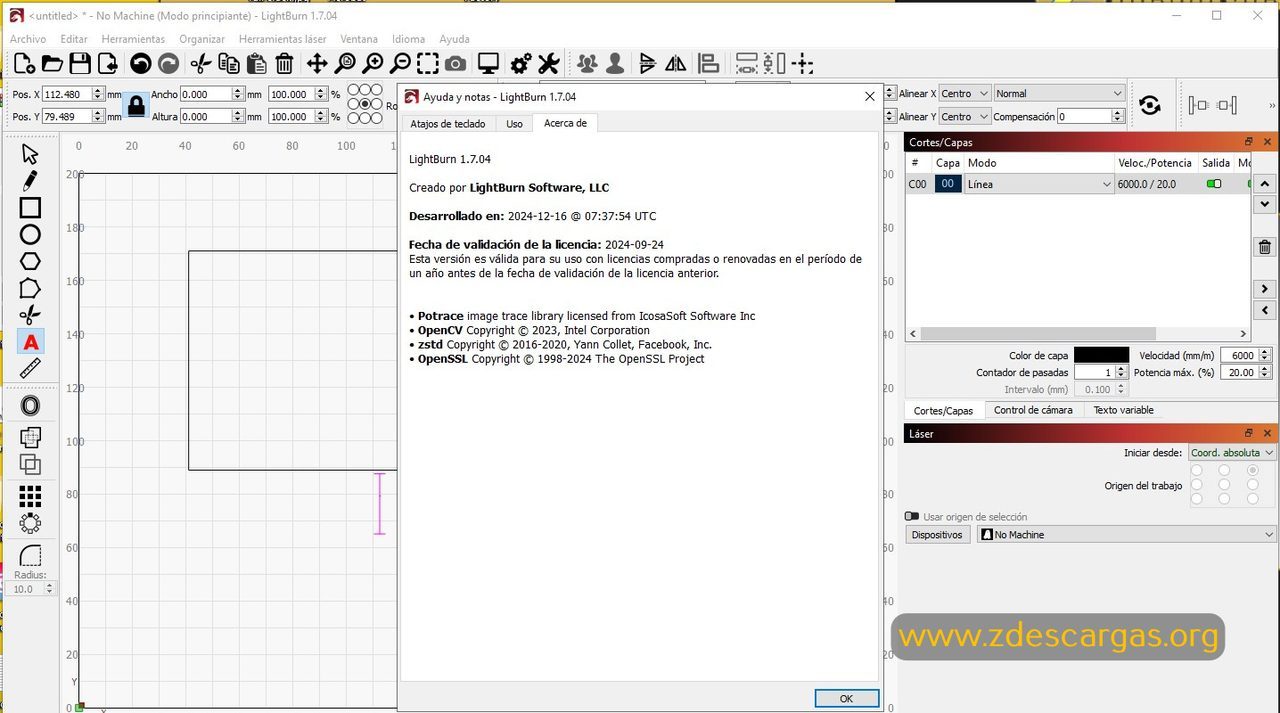The height and width of the screenshot is (713, 1280).
Task: Click the Zoom out magnifier icon
Action: pyautogui.click(x=400, y=64)
